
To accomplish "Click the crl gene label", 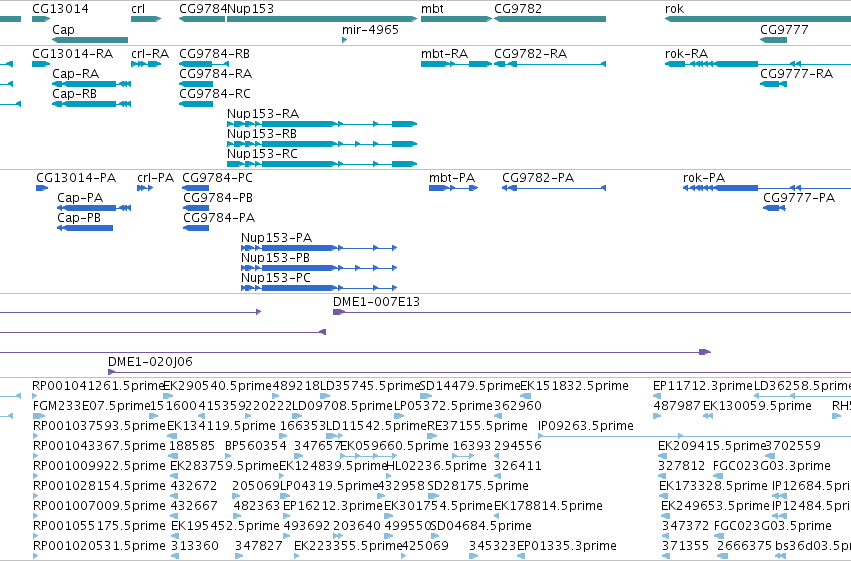I will tap(138, 9).
